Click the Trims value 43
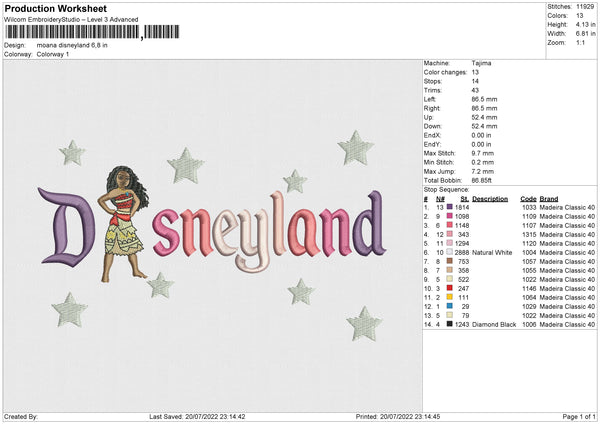 tap(475, 90)
